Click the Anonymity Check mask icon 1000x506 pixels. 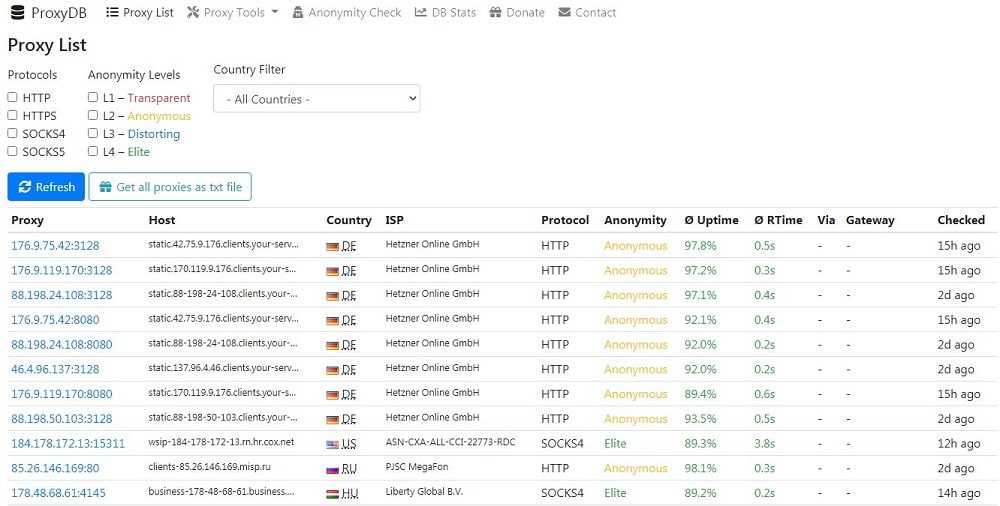(x=297, y=13)
